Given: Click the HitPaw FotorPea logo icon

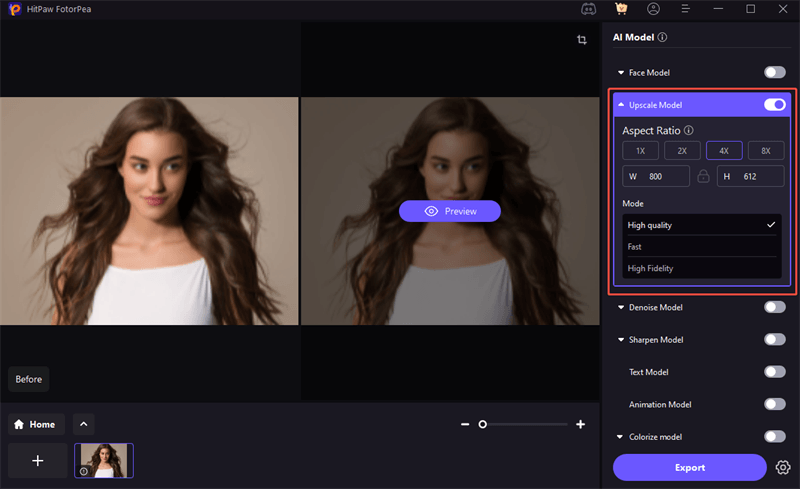Looking at the screenshot, I should coord(14,9).
